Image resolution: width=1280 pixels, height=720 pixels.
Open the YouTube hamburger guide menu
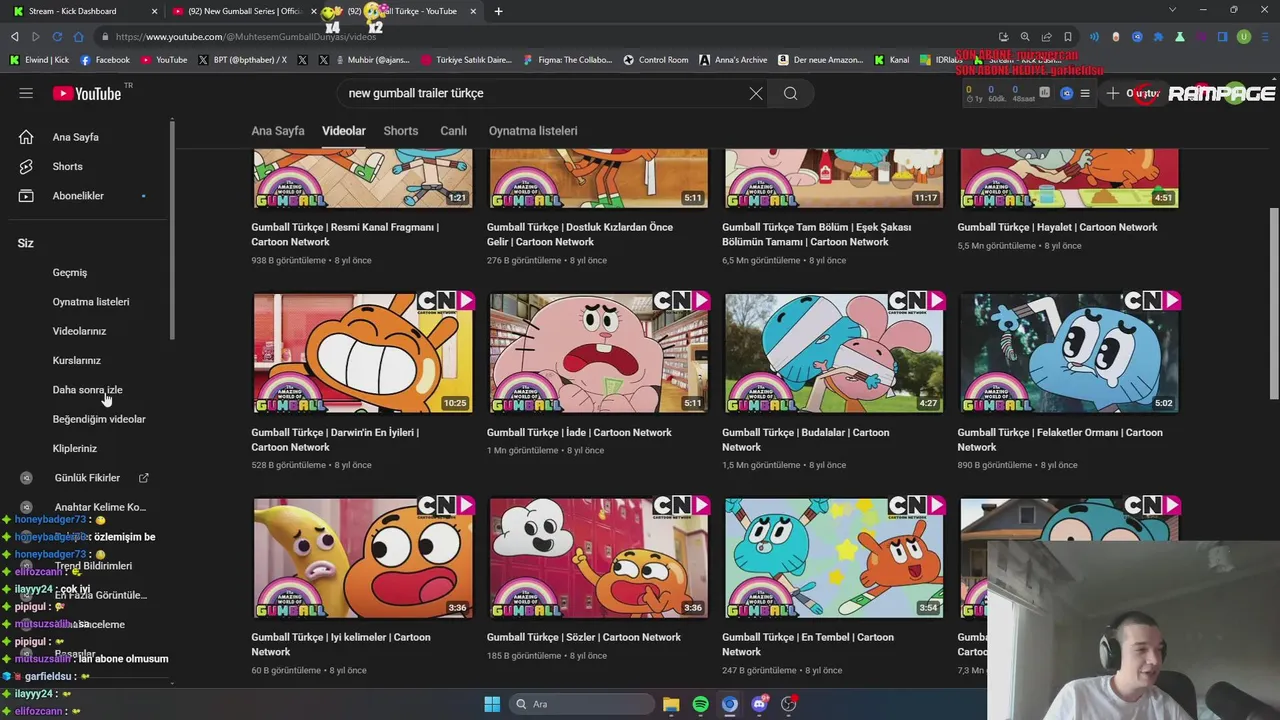point(26,93)
